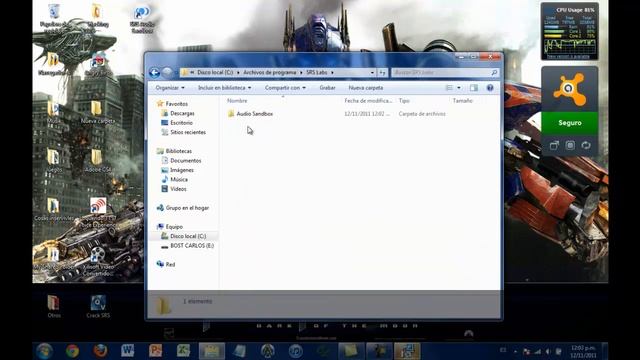Image resolution: width=640 pixels, height=360 pixels.
Task: Open Escritorio in the navigation pane
Action: [181, 123]
